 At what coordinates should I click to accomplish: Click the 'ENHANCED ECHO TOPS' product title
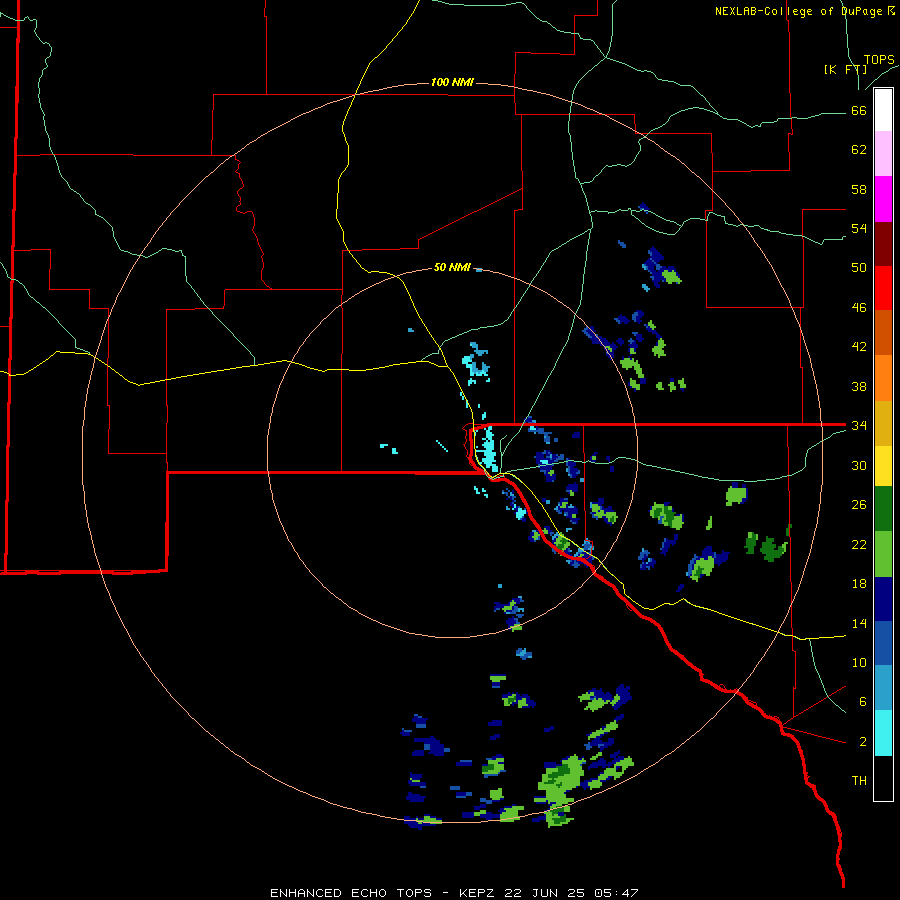click(x=351, y=893)
